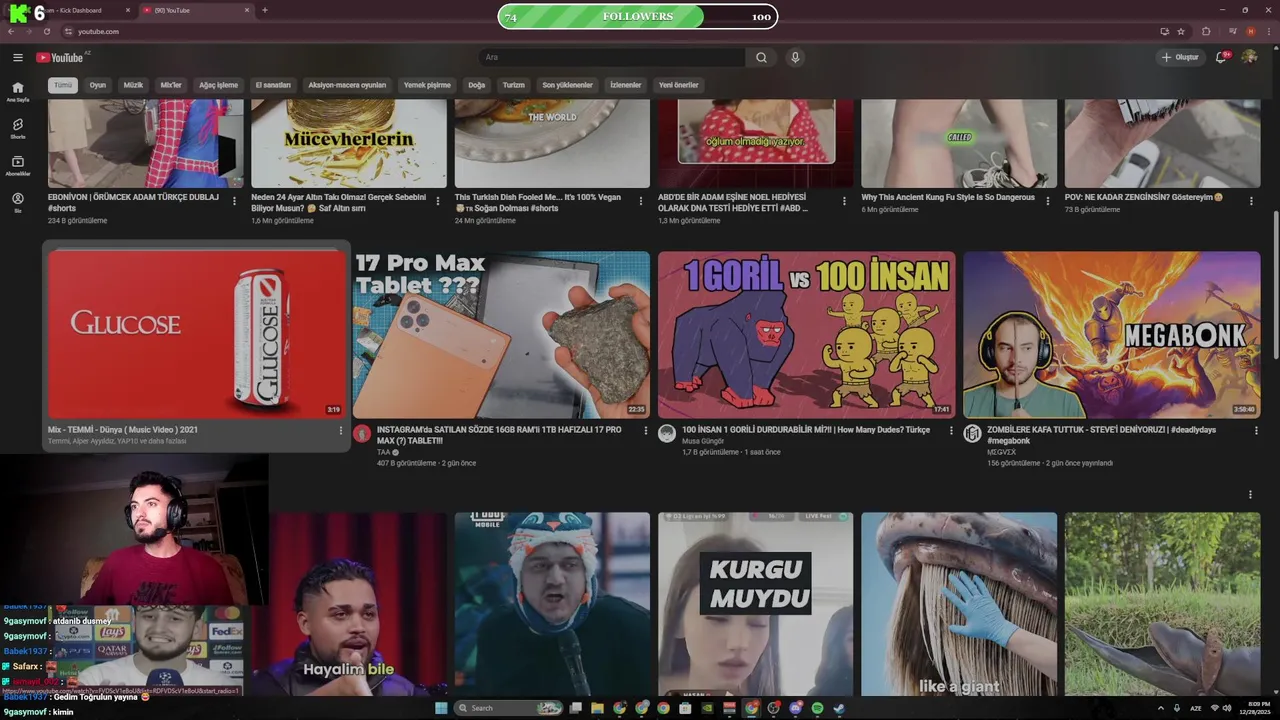The width and height of the screenshot is (1280, 720).
Task: Open the KURGU MUYDU short thumbnail
Action: point(755,604)
